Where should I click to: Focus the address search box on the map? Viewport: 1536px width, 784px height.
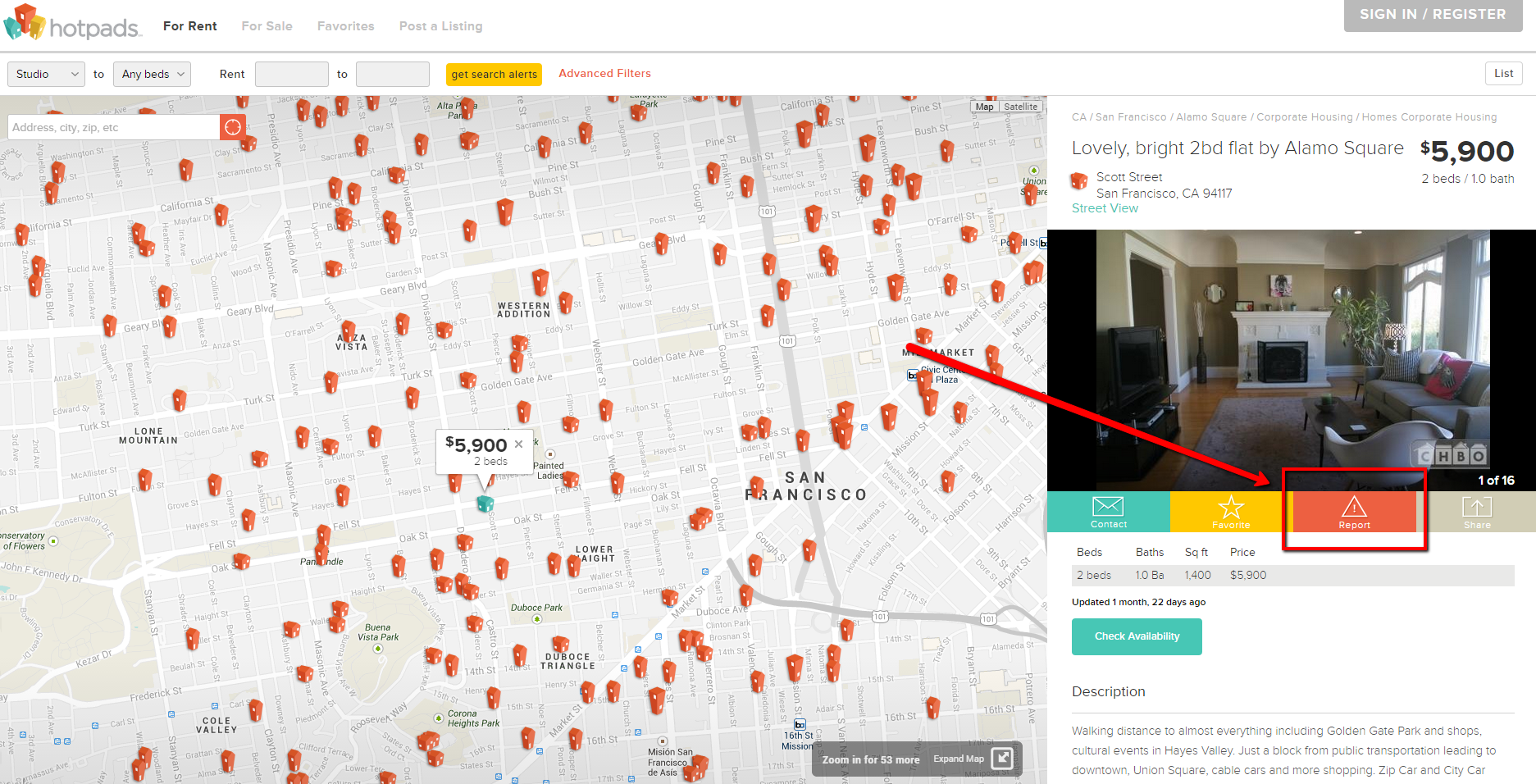114,127
